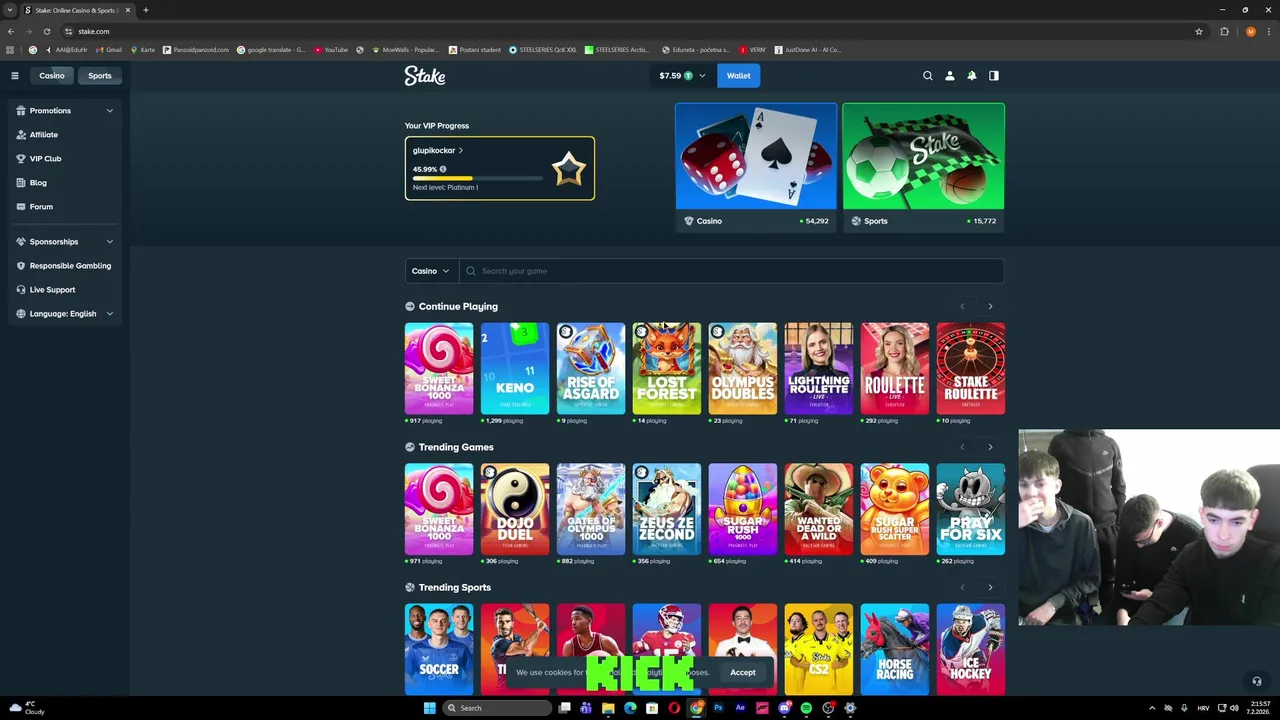Open the Chrome tab search dropdown

tap(10, 10)
